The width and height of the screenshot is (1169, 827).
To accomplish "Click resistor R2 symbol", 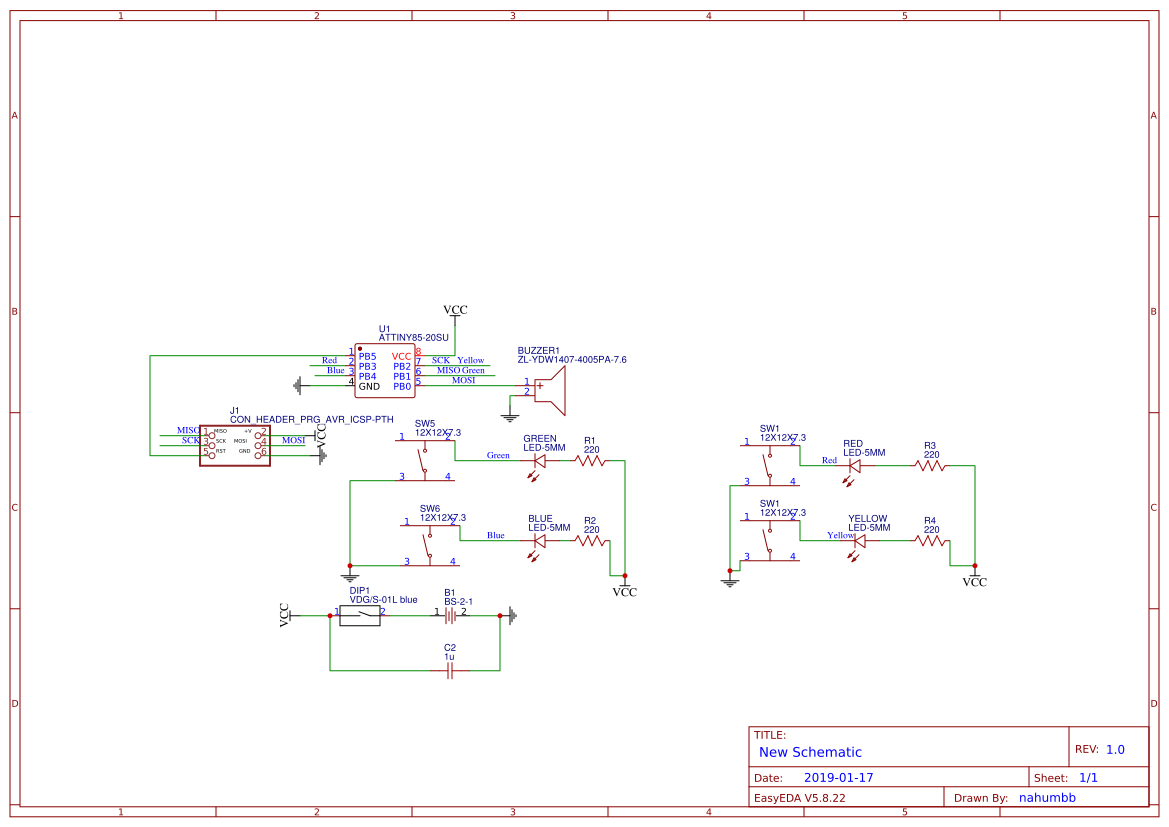I will [590, 541].
